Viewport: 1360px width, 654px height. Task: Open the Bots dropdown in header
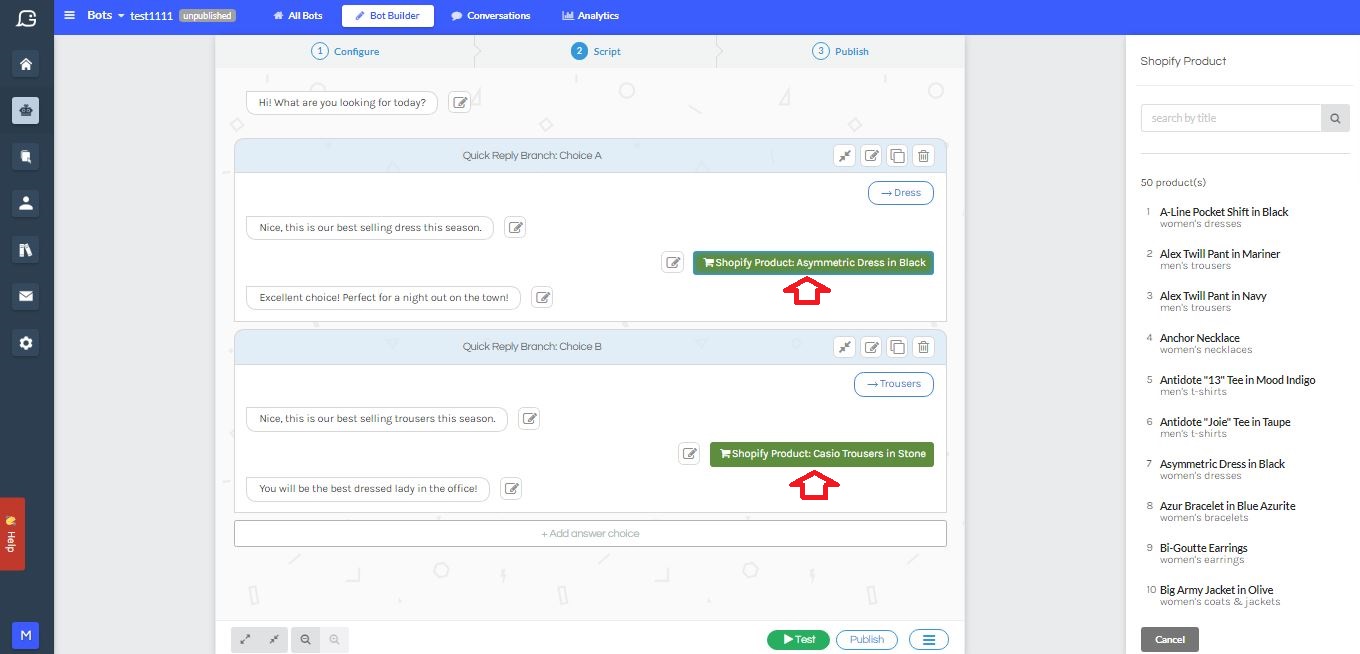point(106,16)
